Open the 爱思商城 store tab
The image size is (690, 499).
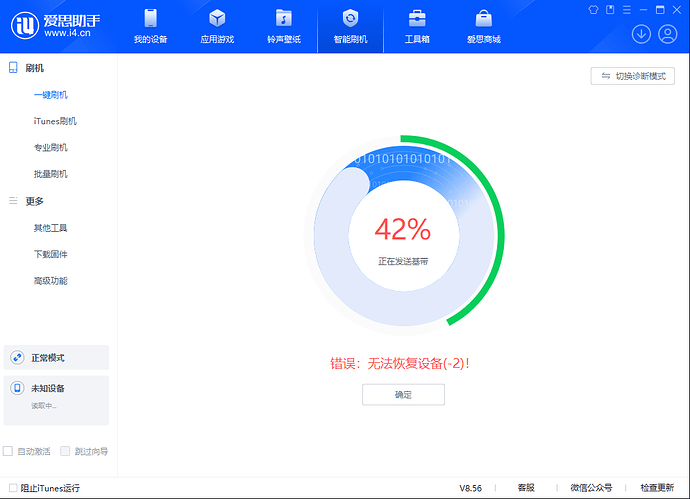[484, 26]
